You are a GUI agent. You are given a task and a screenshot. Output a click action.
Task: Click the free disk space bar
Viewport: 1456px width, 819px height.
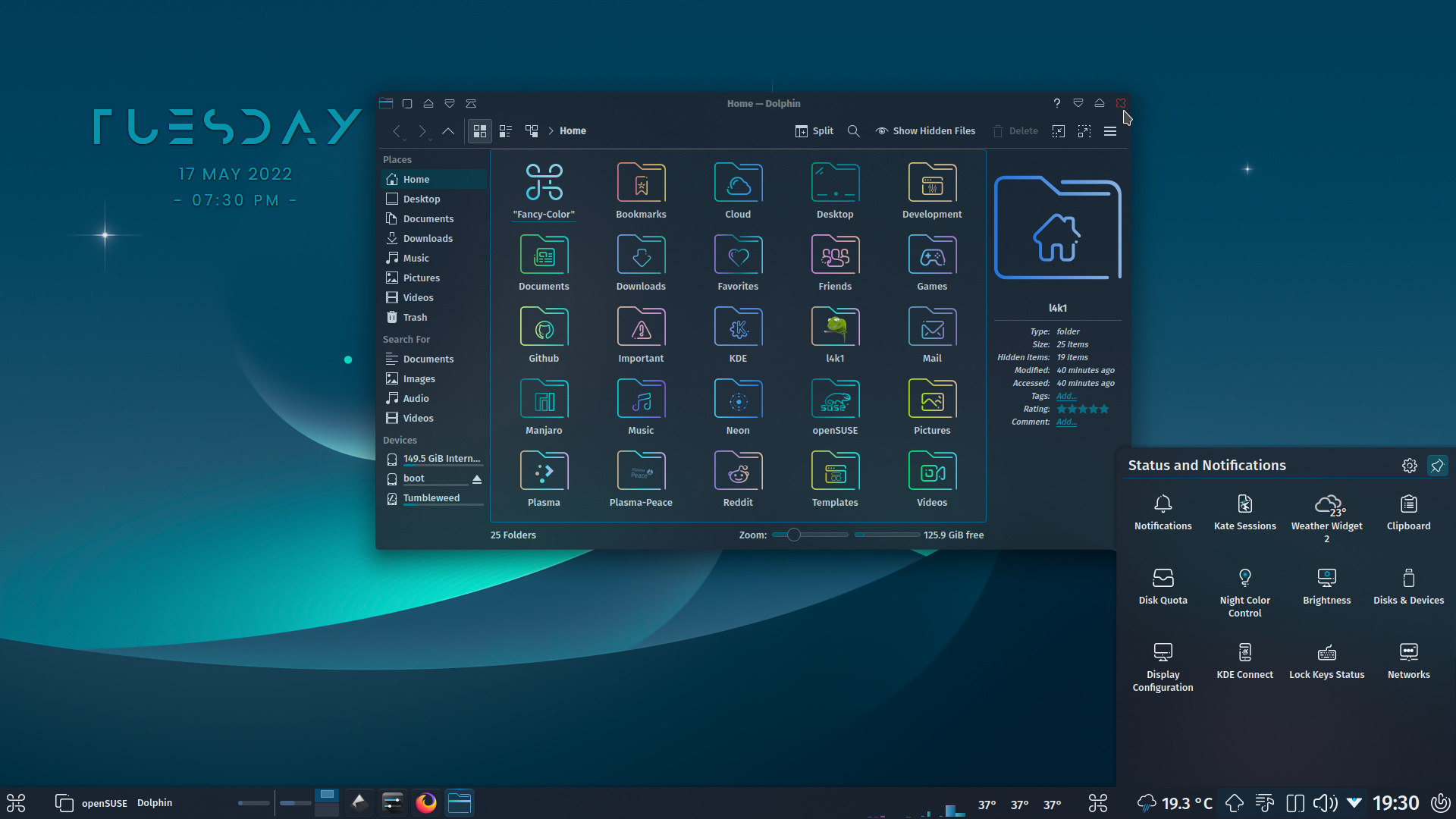coord(887,535)
